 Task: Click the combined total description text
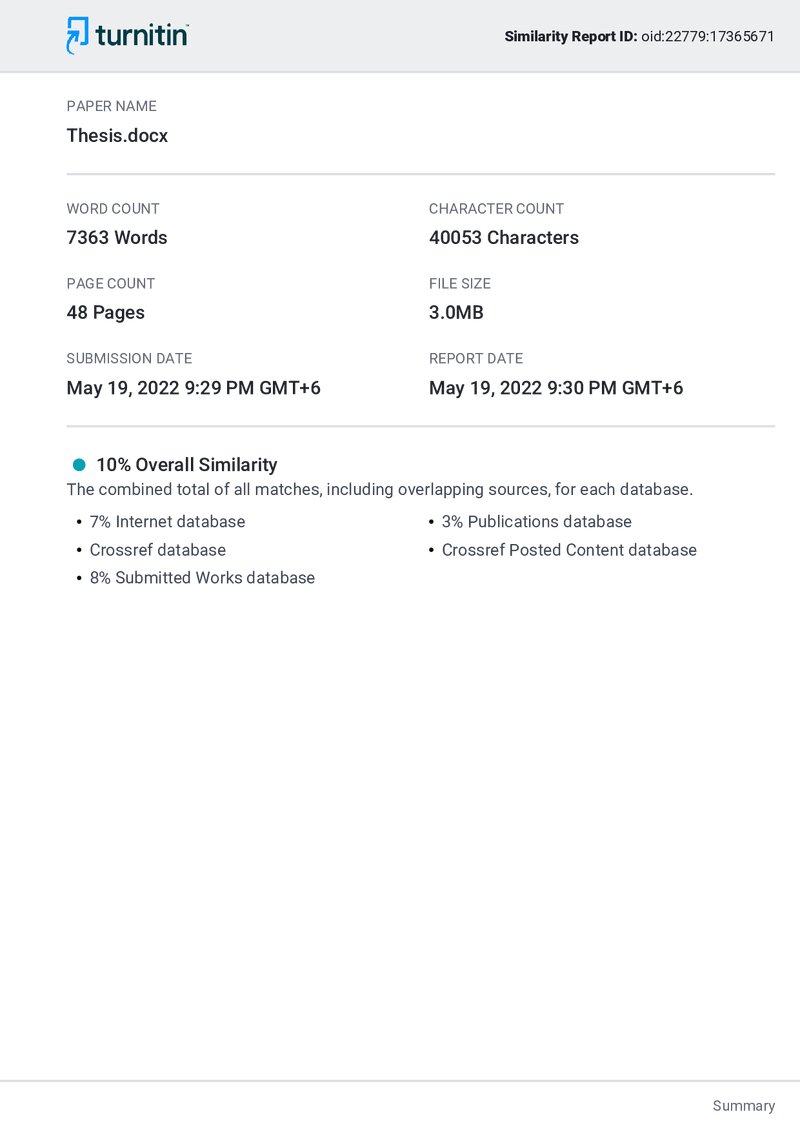[380, 489]
